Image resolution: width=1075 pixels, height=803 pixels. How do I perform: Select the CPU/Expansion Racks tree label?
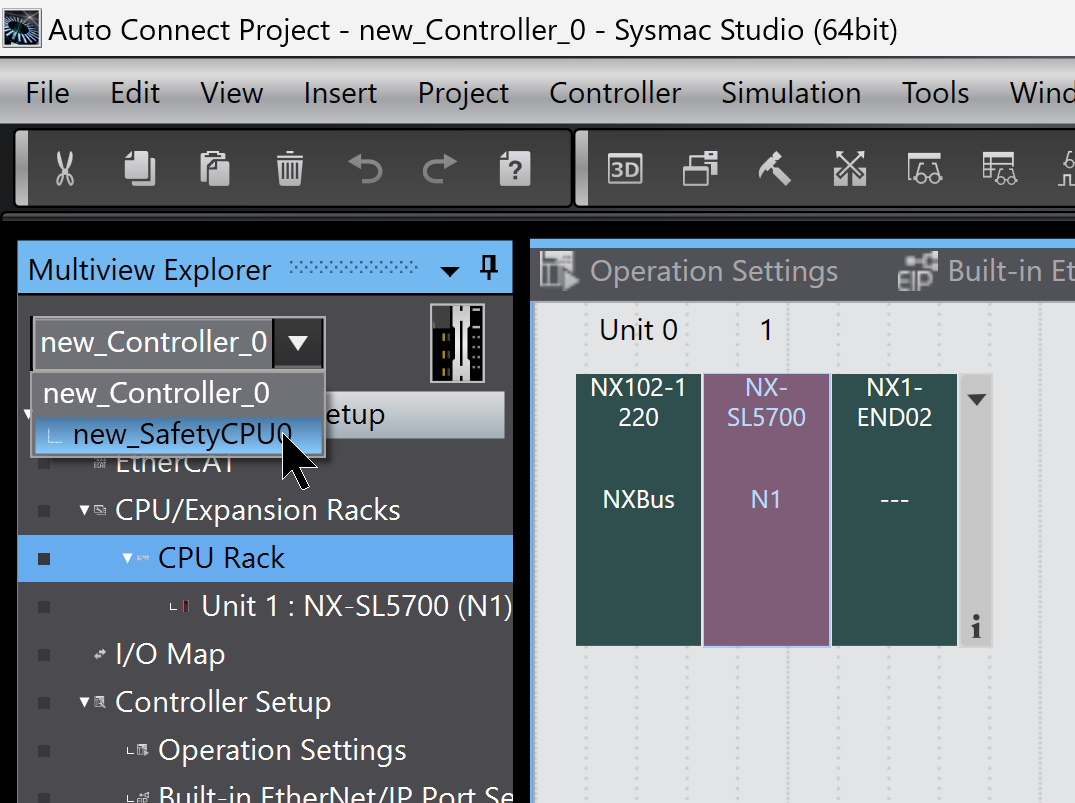258,510
